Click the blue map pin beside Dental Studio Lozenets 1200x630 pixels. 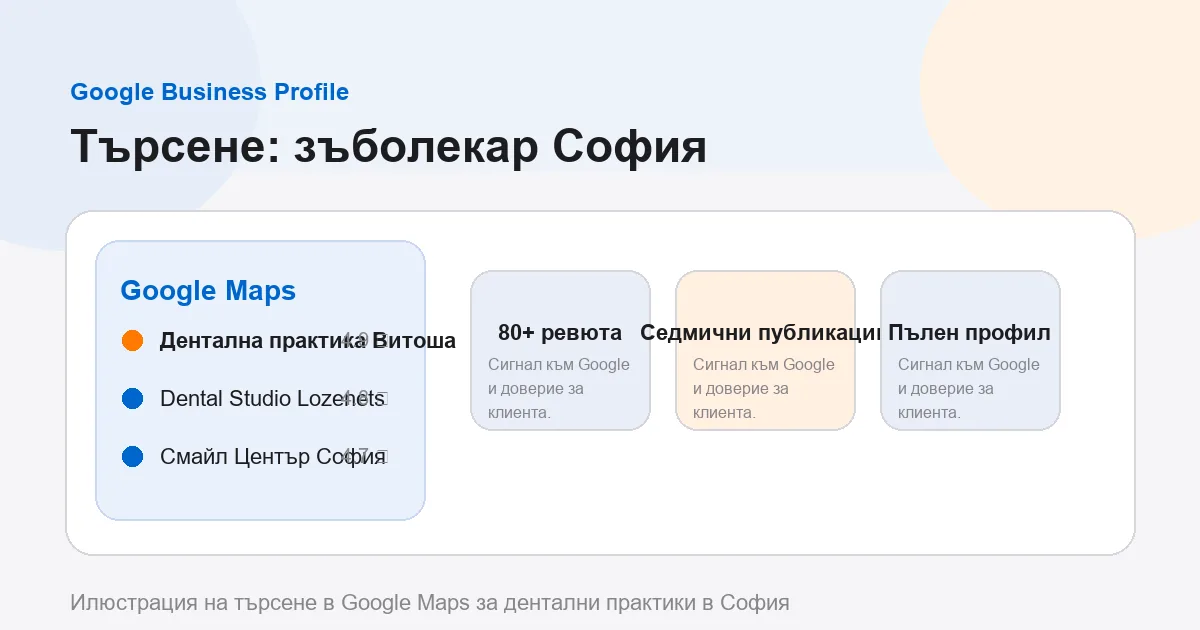(x=134, y=398)
